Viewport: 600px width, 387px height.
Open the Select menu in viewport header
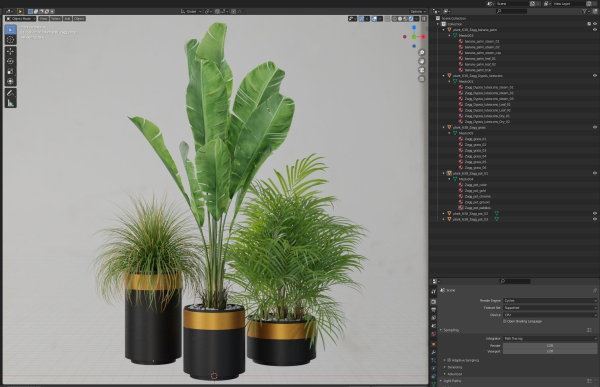pos(56,18)
